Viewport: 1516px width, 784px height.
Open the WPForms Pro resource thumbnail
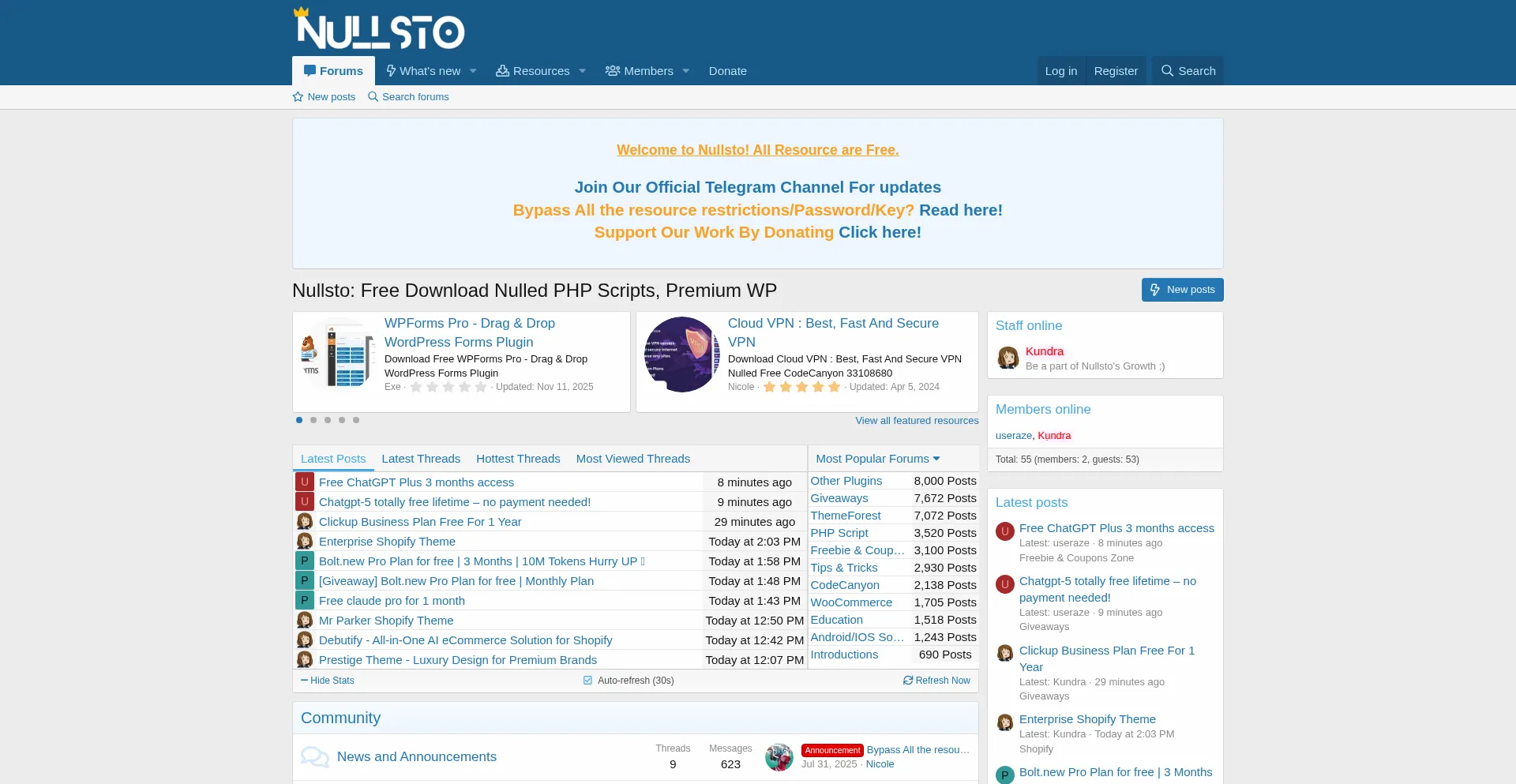(x=338, y=354)
